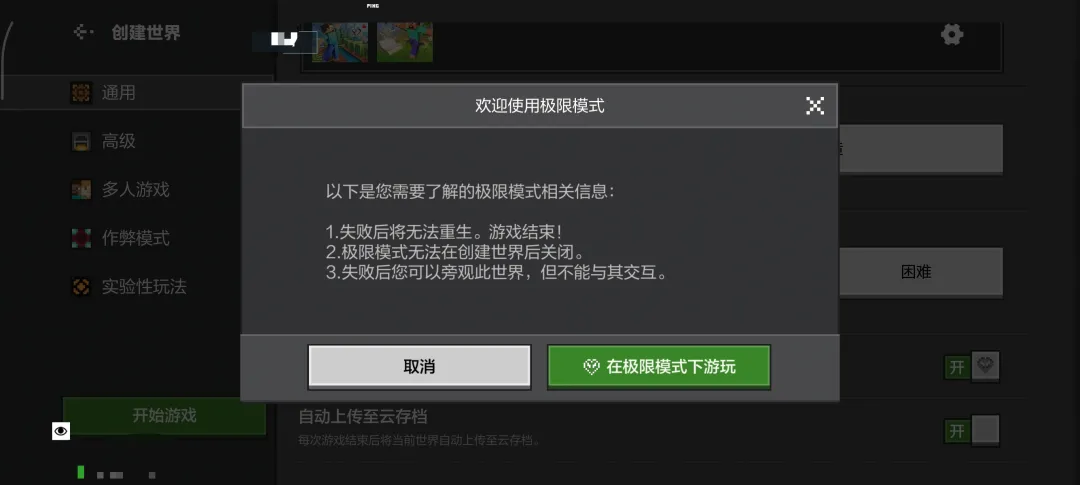Toggle the hardcore mode heart switch

(971, 367)
